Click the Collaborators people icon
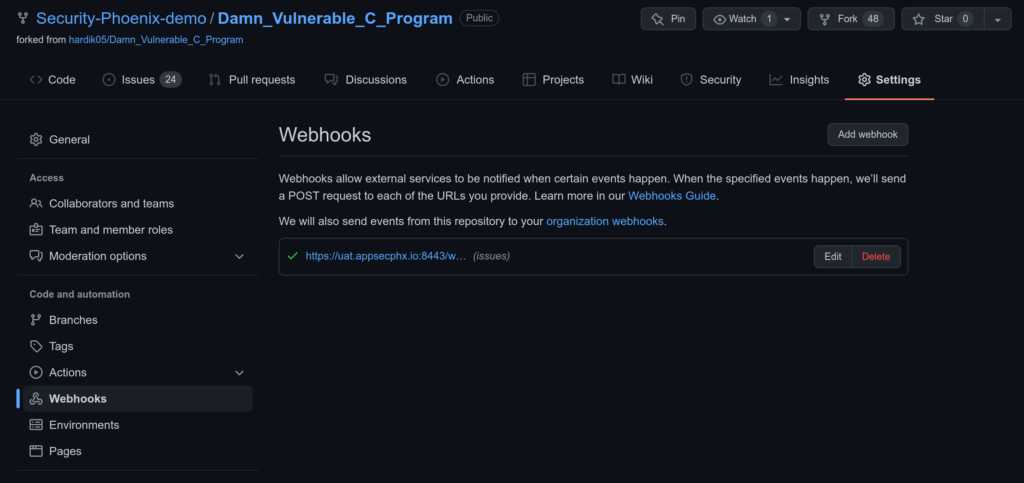This screenshot has height=483, width=1024. [x=36, y=204]
